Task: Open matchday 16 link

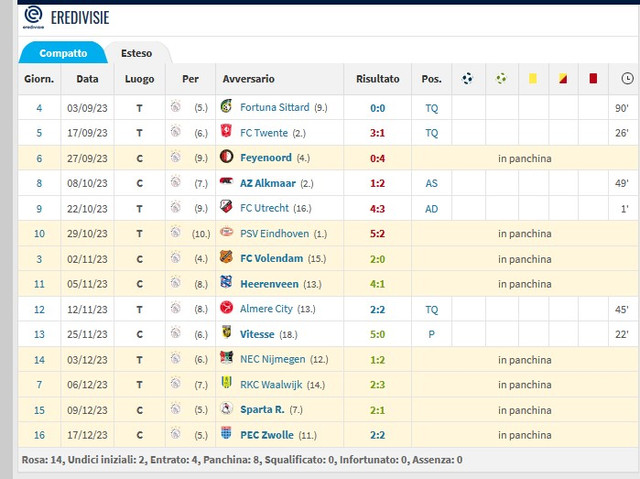Action: [39, 435]
